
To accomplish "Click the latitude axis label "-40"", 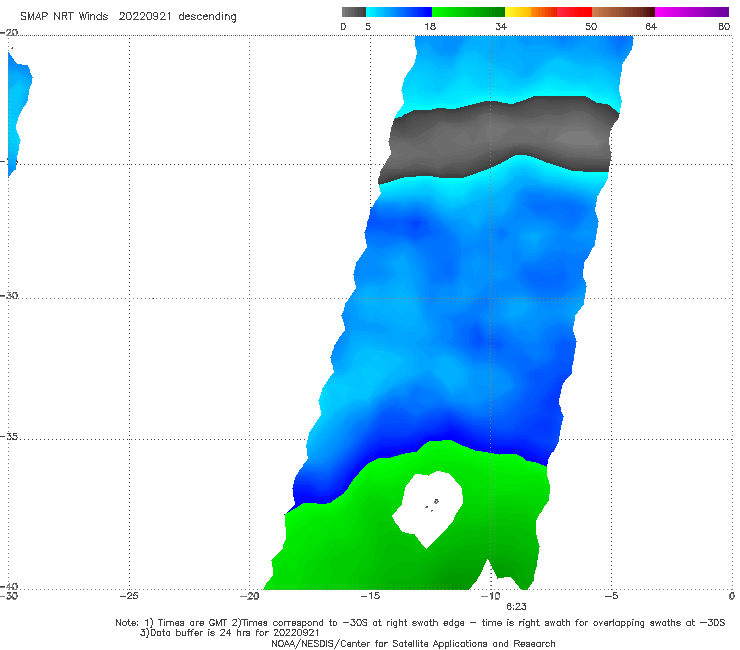I will click(9, 586).
